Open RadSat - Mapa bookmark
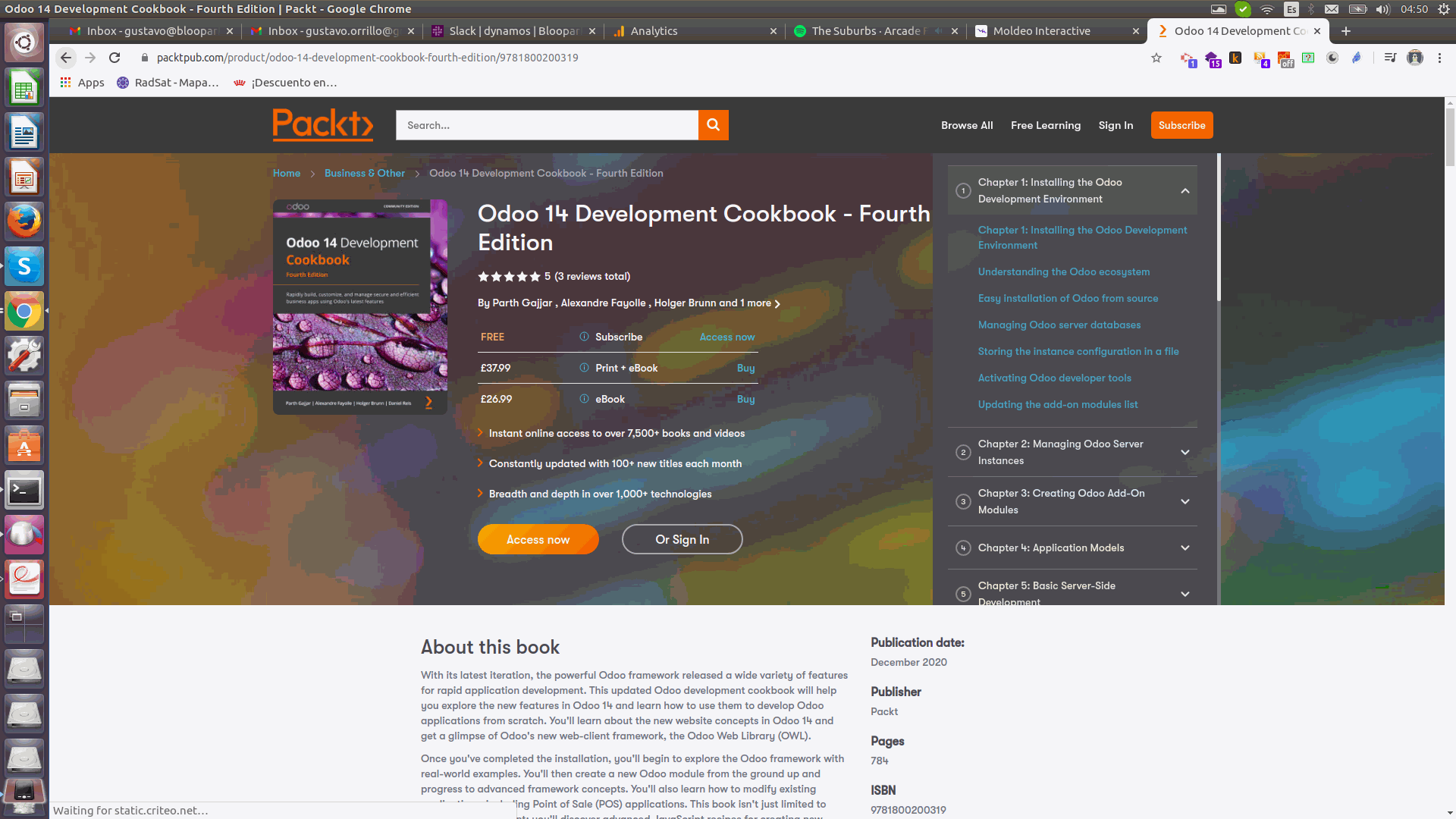Viewport: 1456px width, 819px height. pyautogui.click(x=168, y=83)
